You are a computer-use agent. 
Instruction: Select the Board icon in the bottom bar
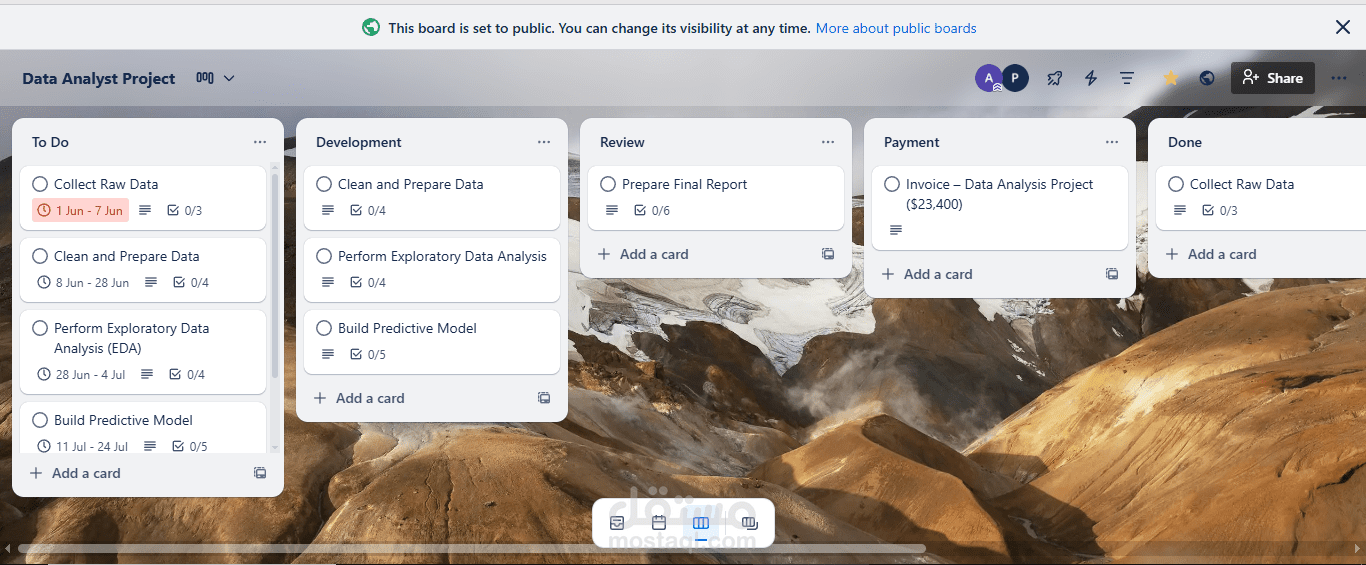[701, 523]
